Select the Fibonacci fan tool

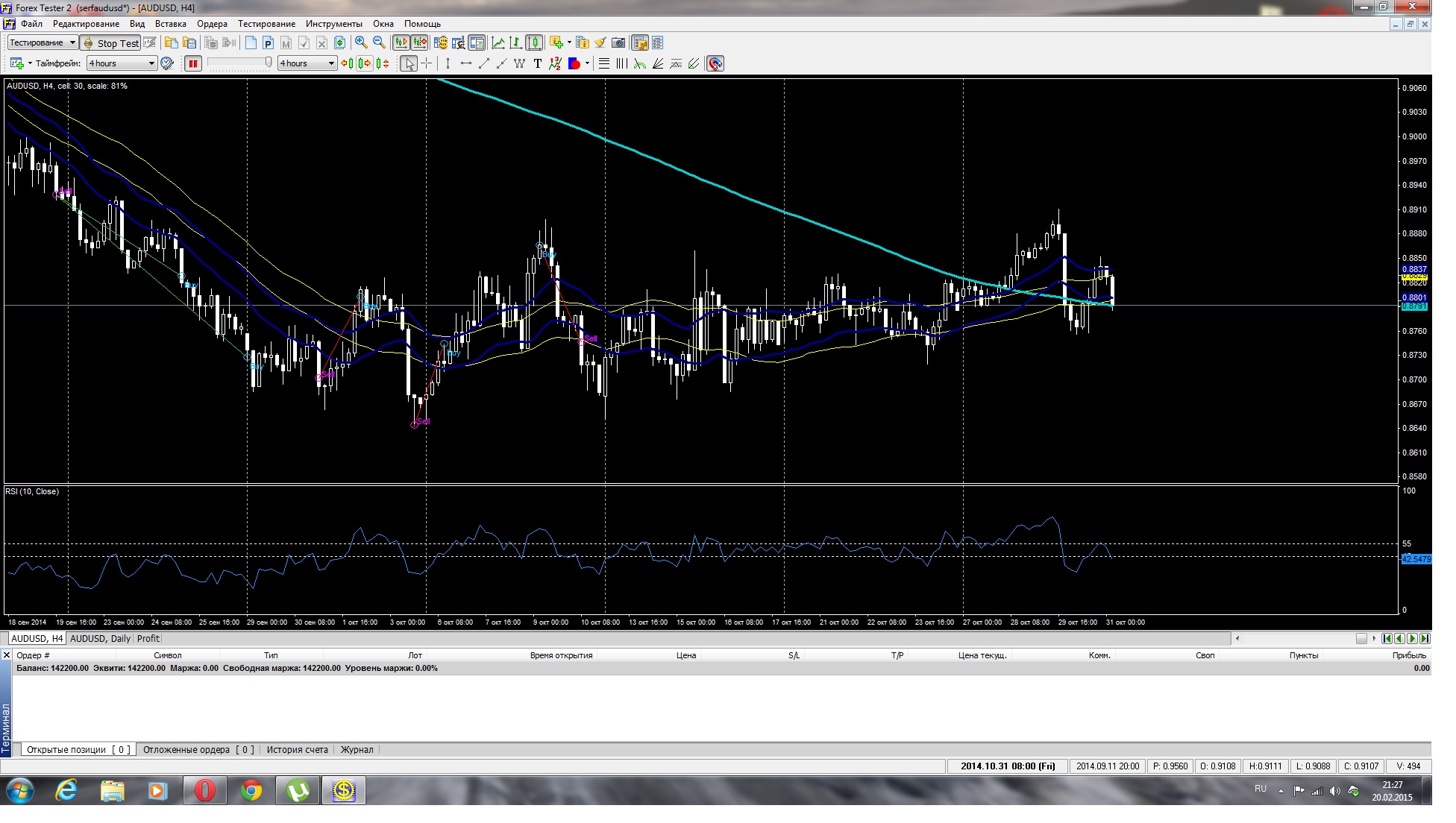[x=657, y=63]
